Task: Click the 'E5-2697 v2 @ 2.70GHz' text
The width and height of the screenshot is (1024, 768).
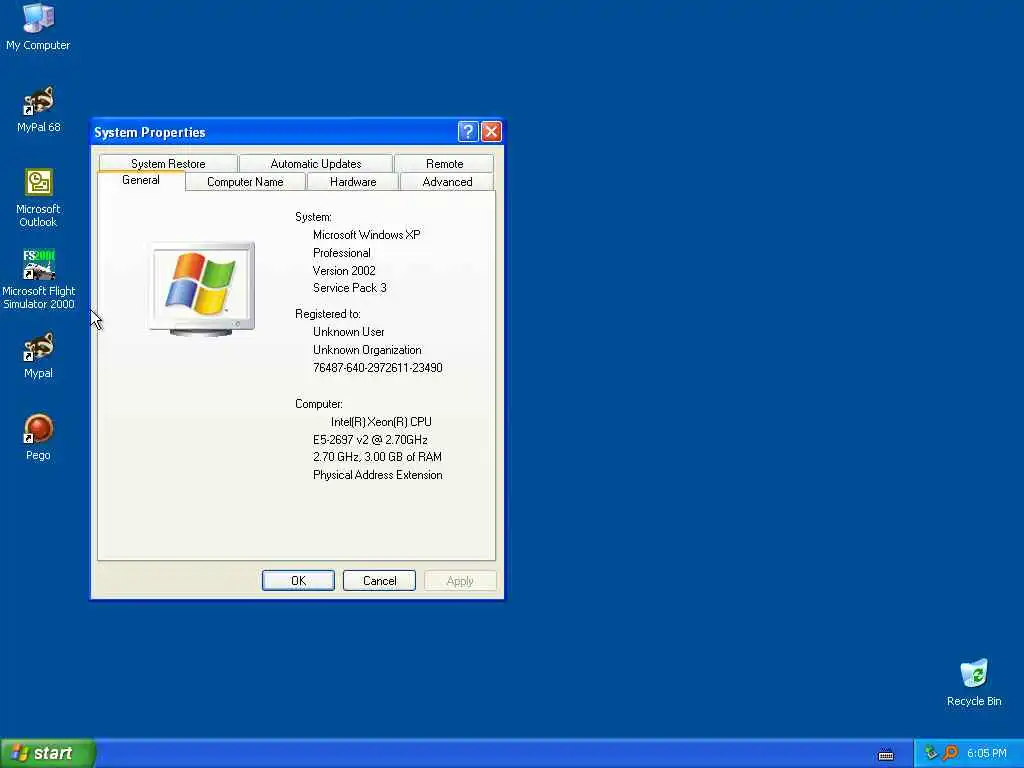Action: coord(370,440)
